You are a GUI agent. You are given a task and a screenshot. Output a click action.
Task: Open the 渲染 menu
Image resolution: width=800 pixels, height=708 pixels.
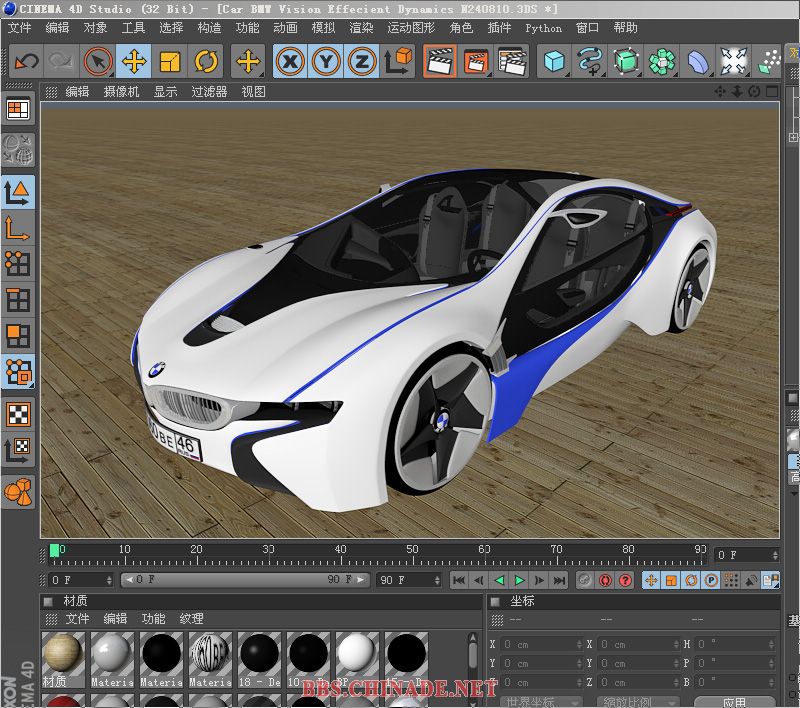(361, 28)
